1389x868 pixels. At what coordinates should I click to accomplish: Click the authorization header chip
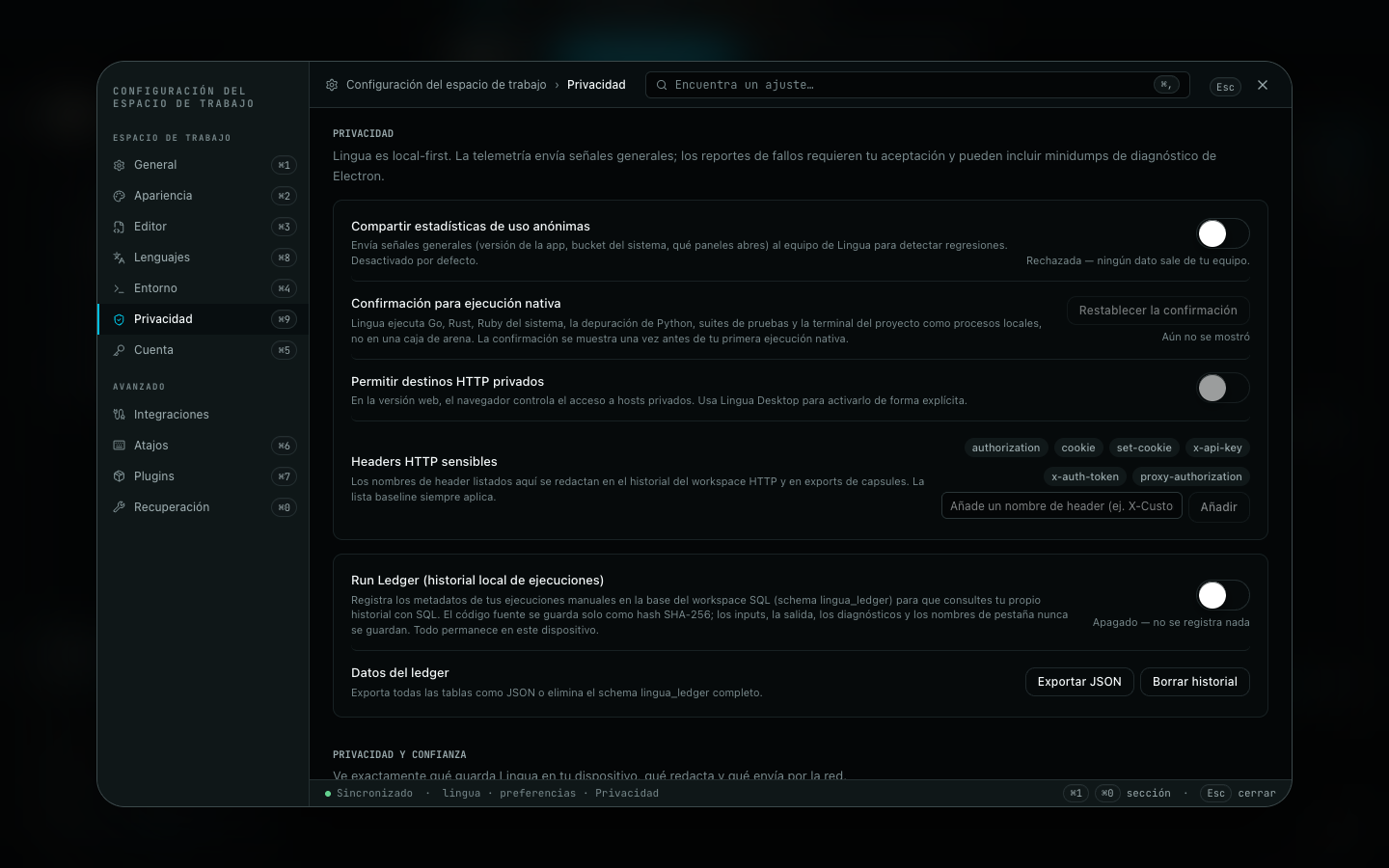[1006, 448]
